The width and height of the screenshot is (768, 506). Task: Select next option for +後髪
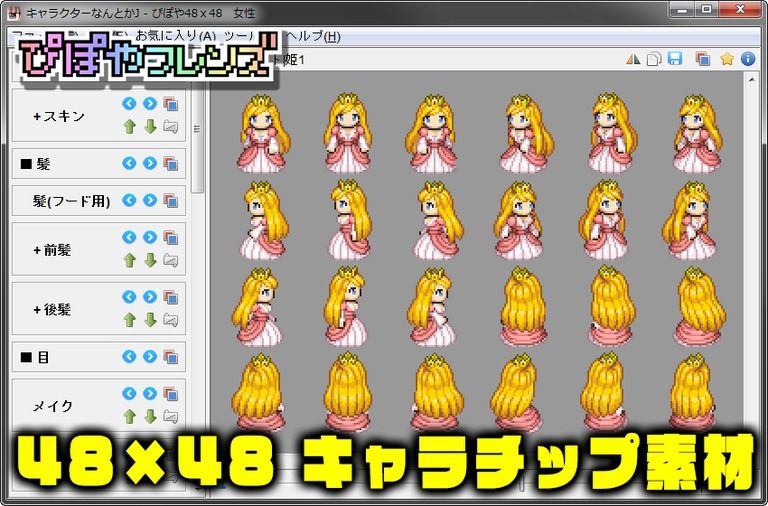[150, 297]
